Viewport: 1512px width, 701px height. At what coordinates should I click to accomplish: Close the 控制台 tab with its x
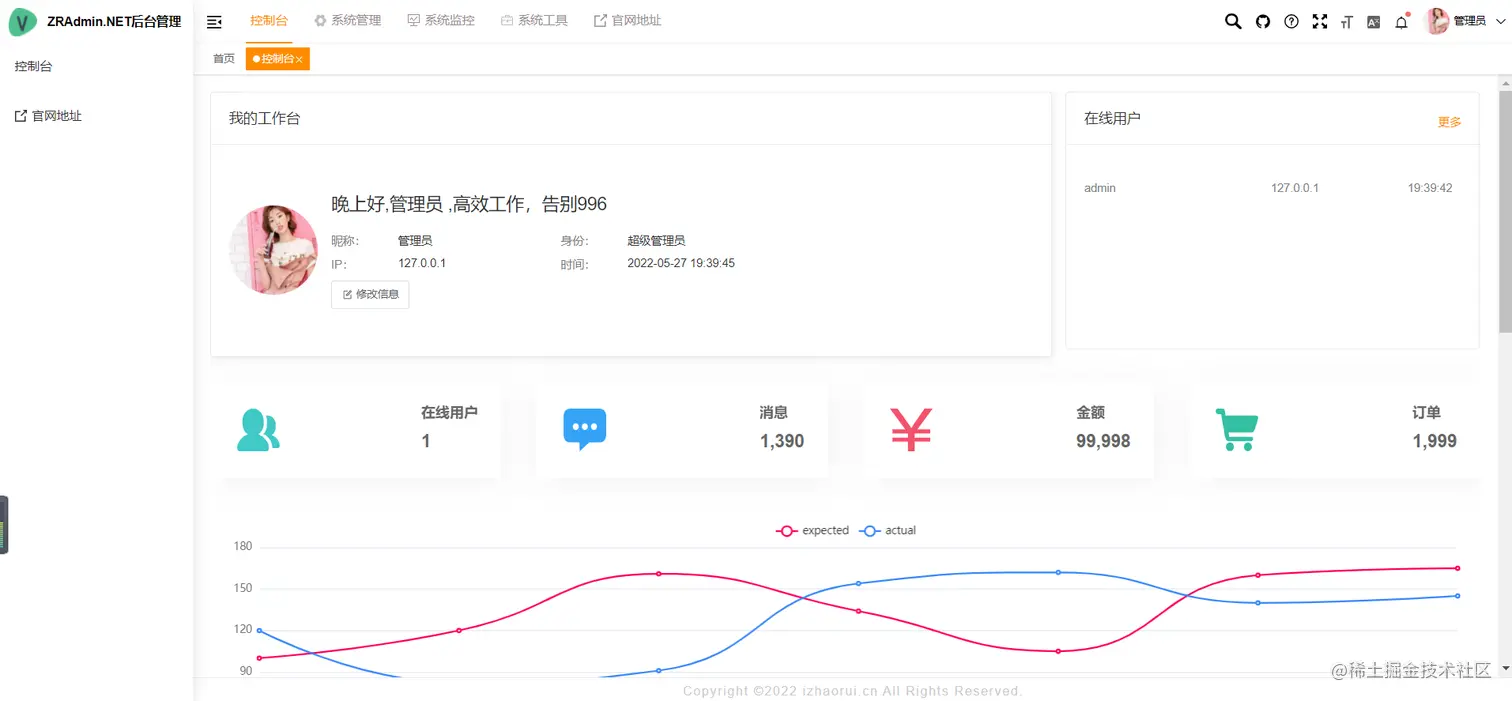[x=299, y=60]
